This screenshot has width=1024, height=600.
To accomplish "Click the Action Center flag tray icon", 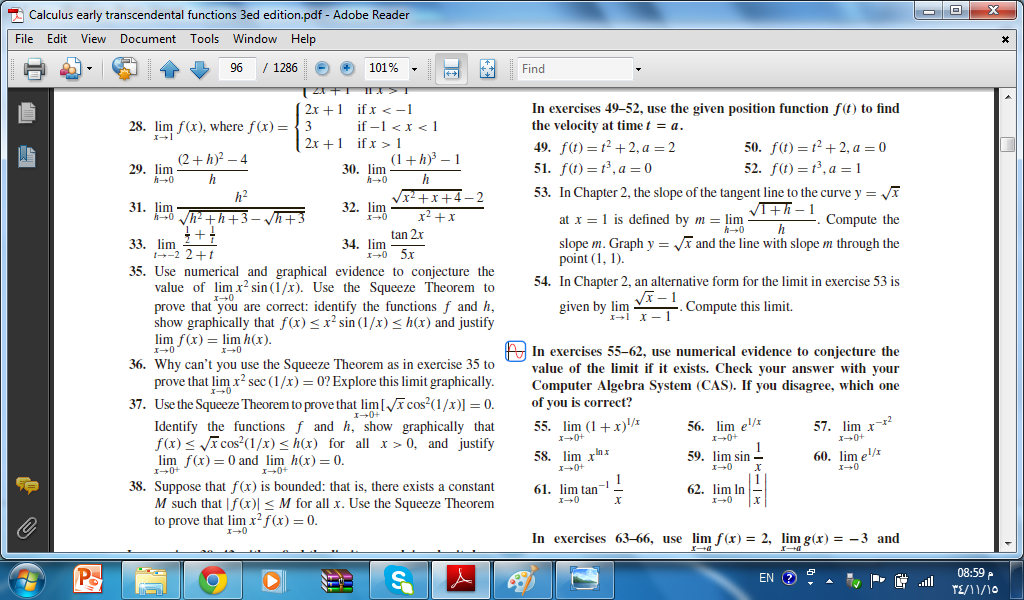I will 876,580.
